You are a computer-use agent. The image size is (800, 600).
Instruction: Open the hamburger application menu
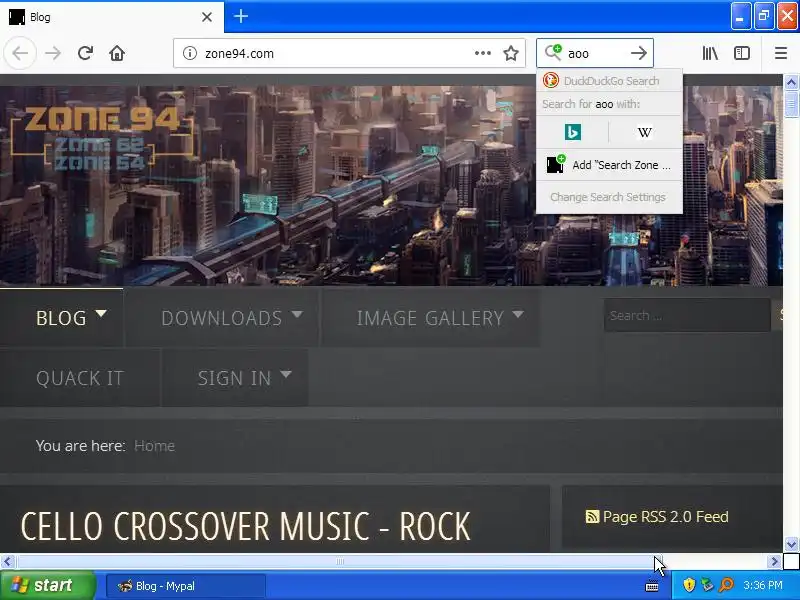[781, 53]
